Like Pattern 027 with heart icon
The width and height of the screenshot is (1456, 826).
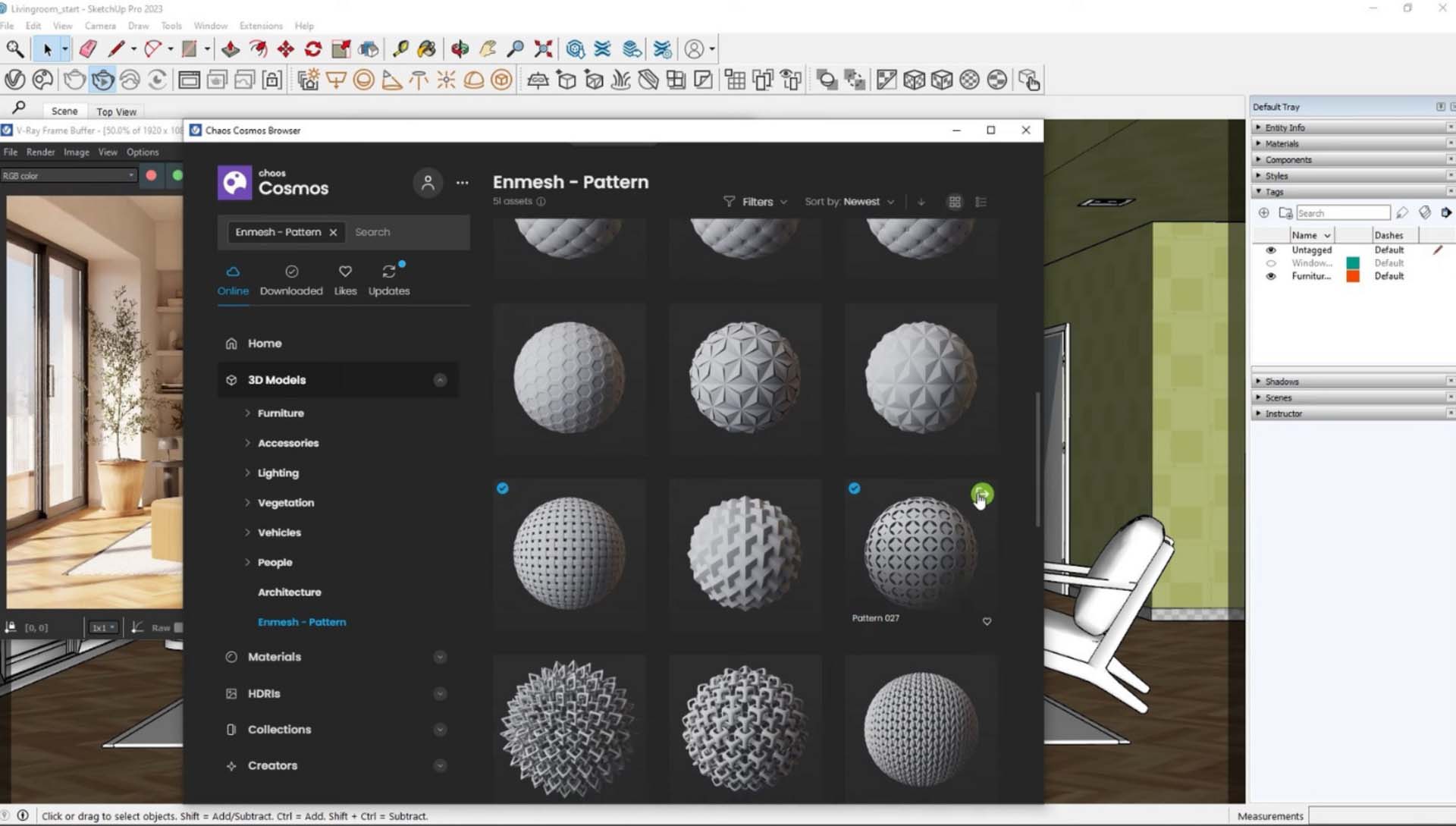pos(987,621)
